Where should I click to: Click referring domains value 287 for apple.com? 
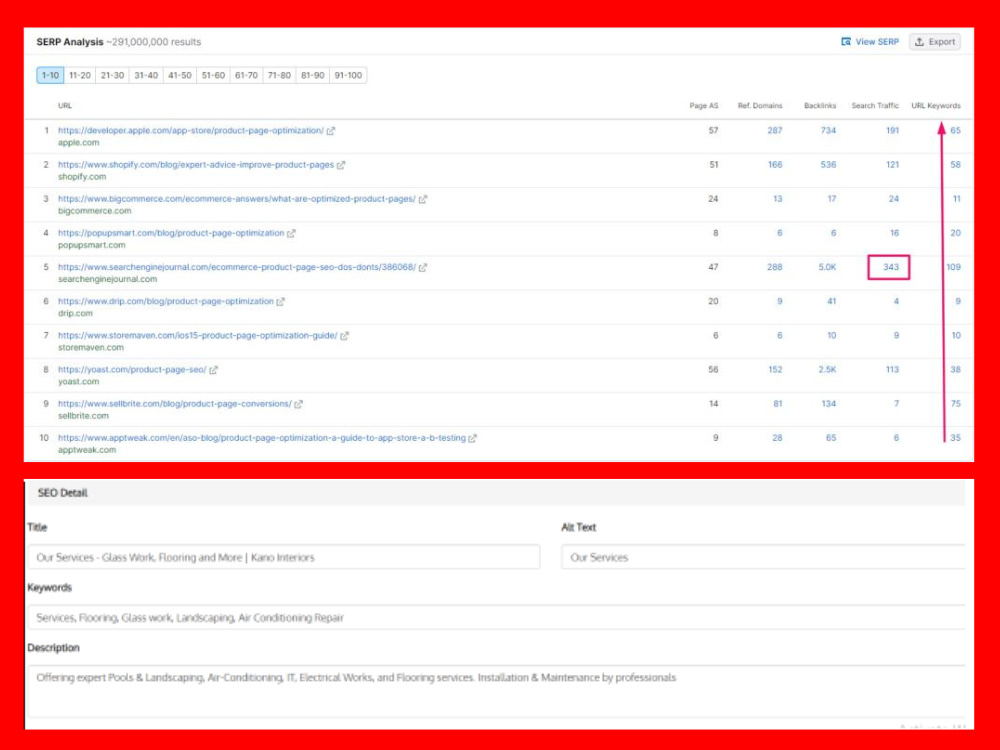(x=774, y=131)
